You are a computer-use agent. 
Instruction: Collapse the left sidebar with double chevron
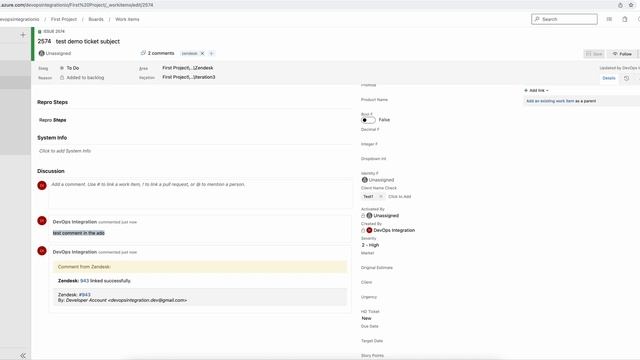pos(23,356)
